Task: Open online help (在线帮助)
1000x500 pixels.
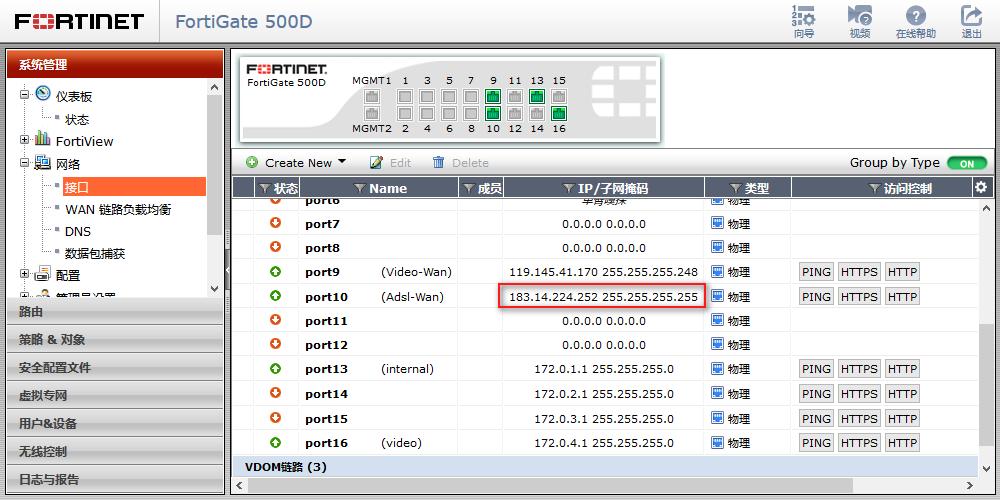Action: [916, 21]
